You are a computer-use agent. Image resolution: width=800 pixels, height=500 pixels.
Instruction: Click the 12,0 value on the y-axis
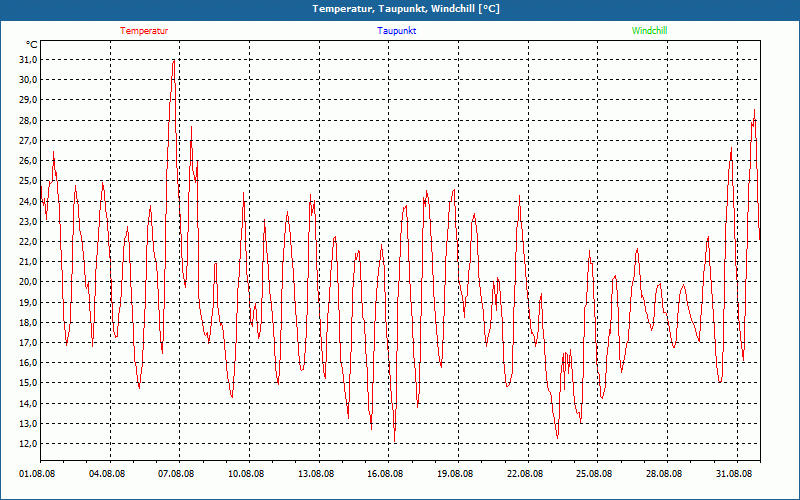[x=27, y=443]
